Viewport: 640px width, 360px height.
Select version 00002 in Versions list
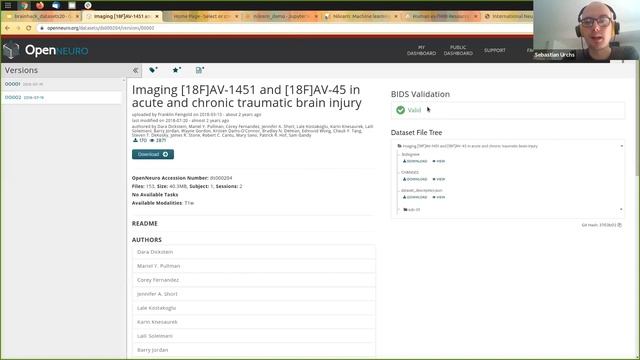click(62, 98)
